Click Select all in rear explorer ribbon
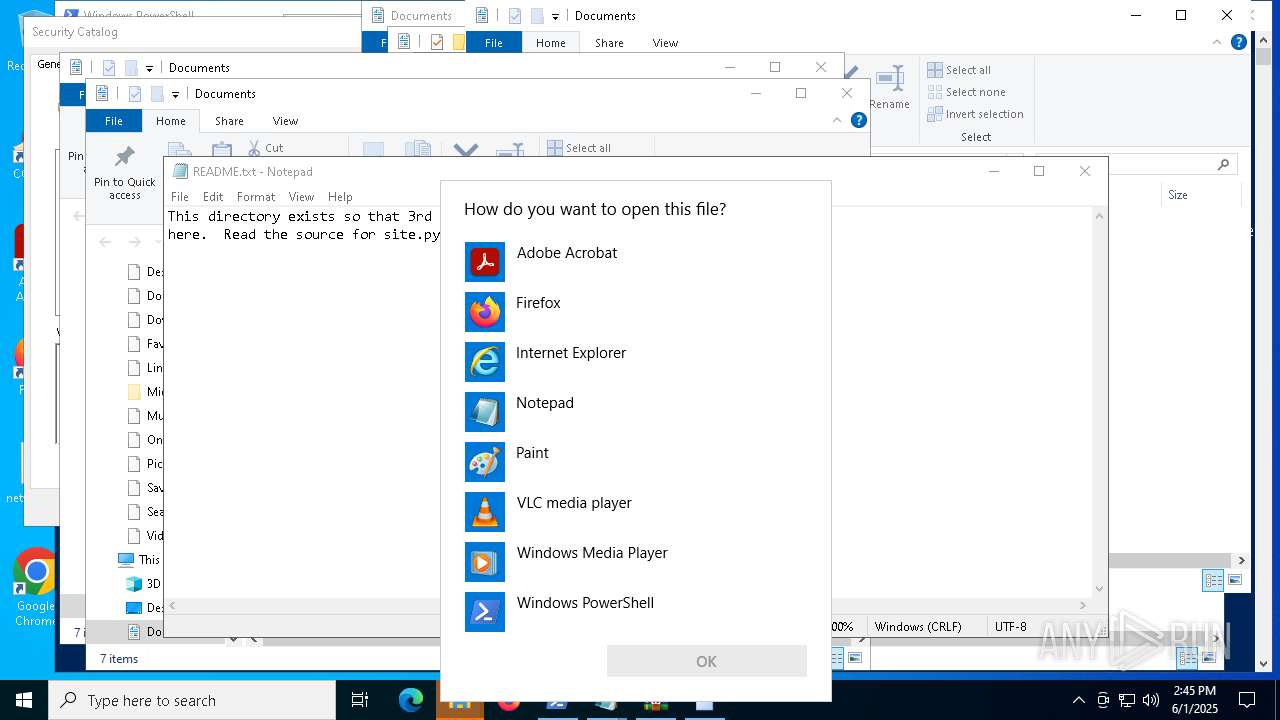 click(959, 70)
